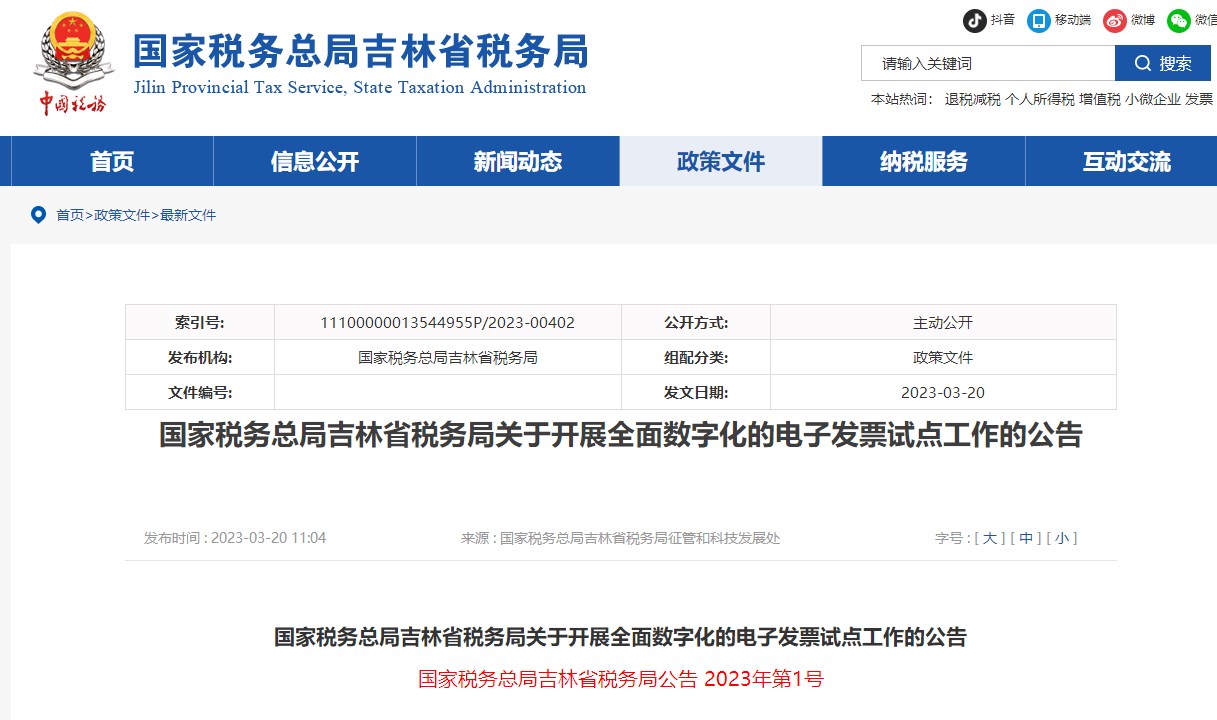
Task: Open the WeChat (微信) icon
Action: [x=1179, y=20]
